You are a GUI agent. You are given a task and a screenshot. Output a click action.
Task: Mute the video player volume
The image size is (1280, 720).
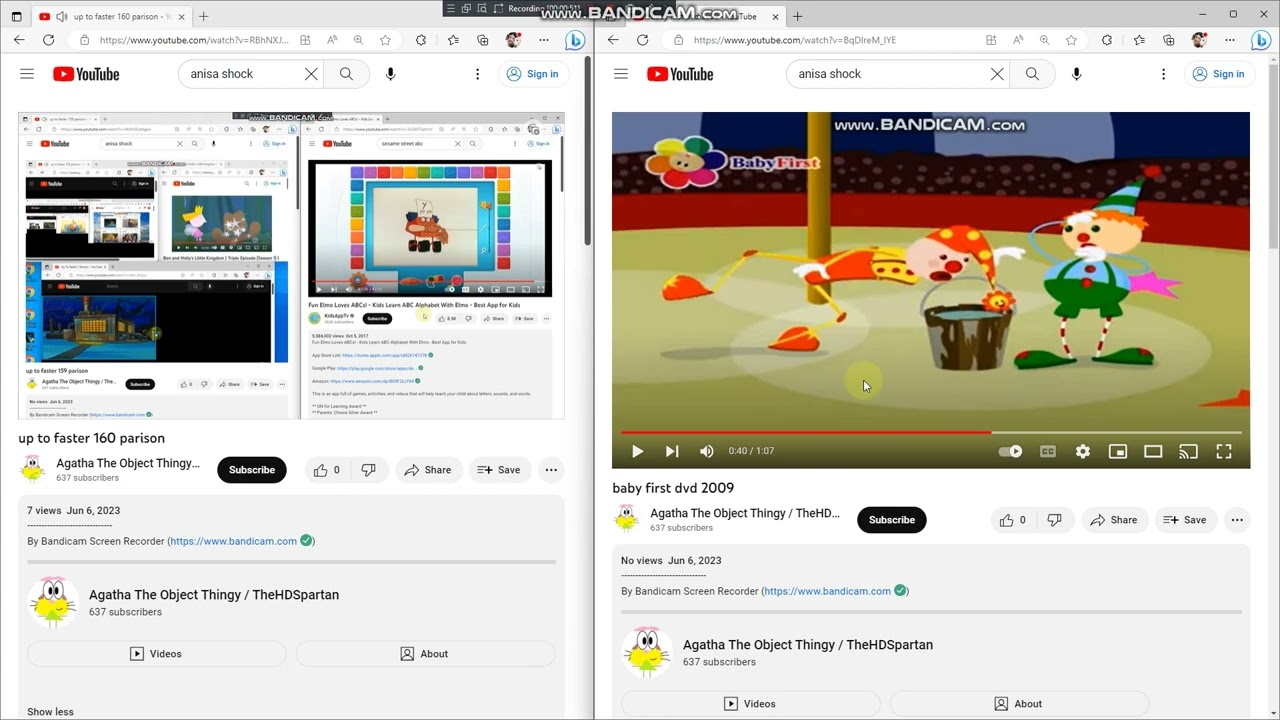tap(707, 451)
